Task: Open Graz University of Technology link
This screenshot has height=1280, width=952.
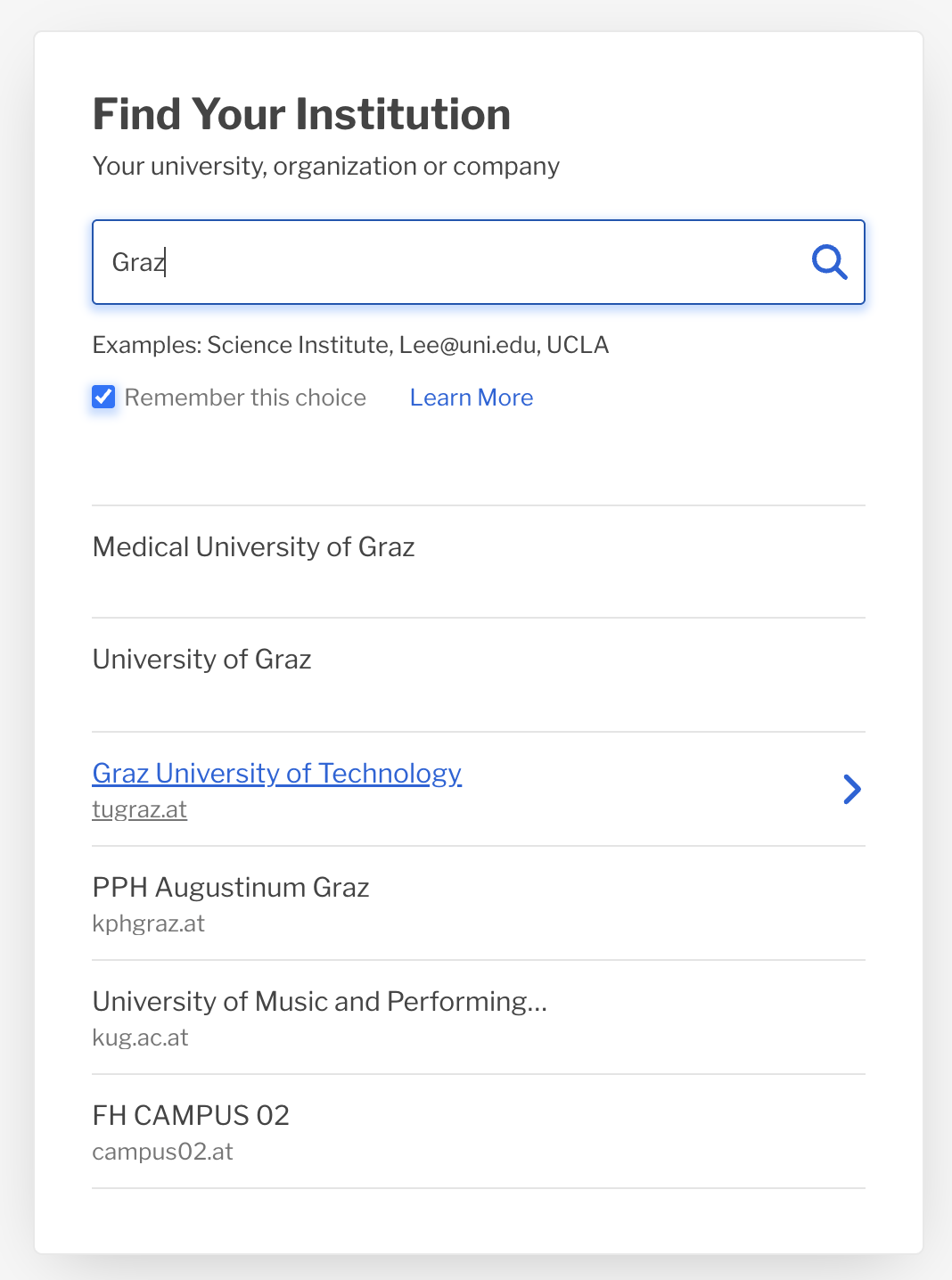Action: click(x=277, y=773)
